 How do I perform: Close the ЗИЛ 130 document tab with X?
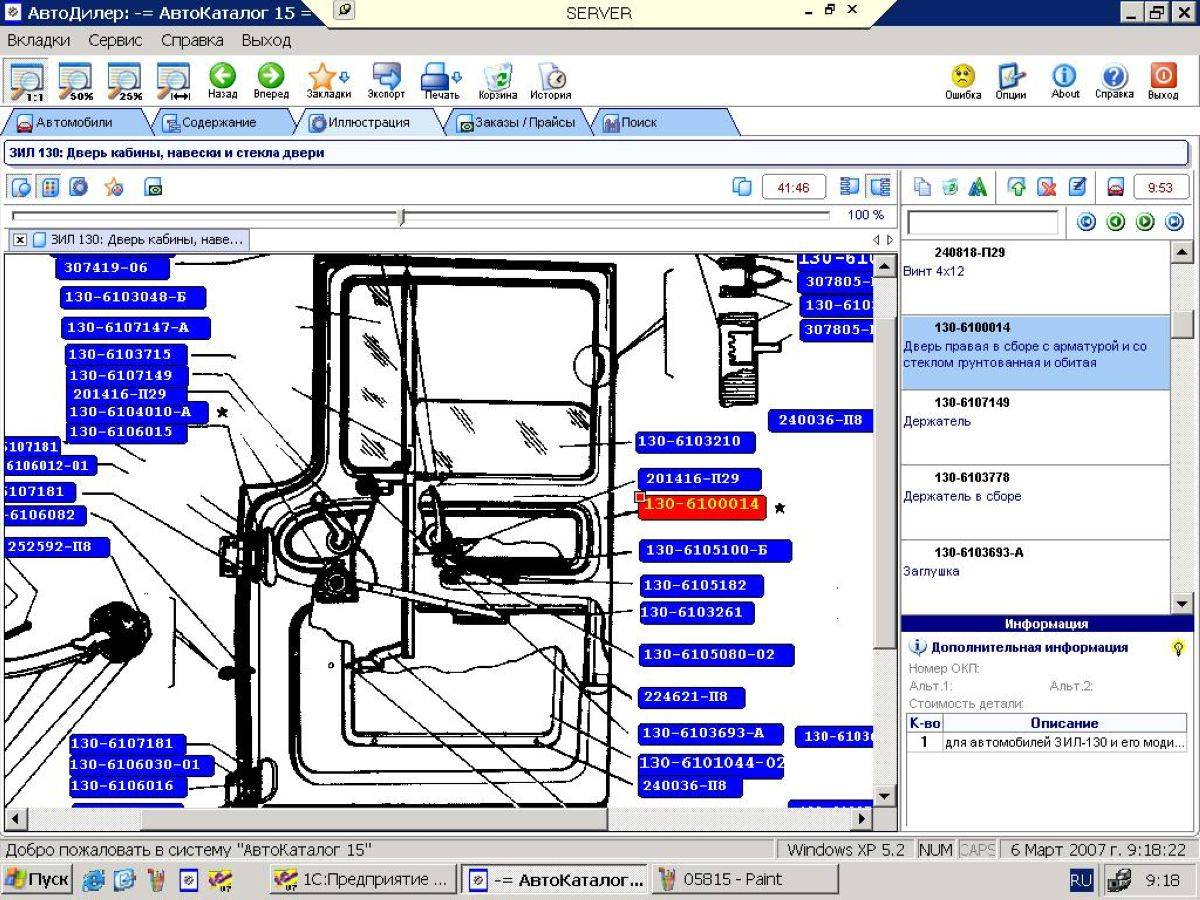20,240
